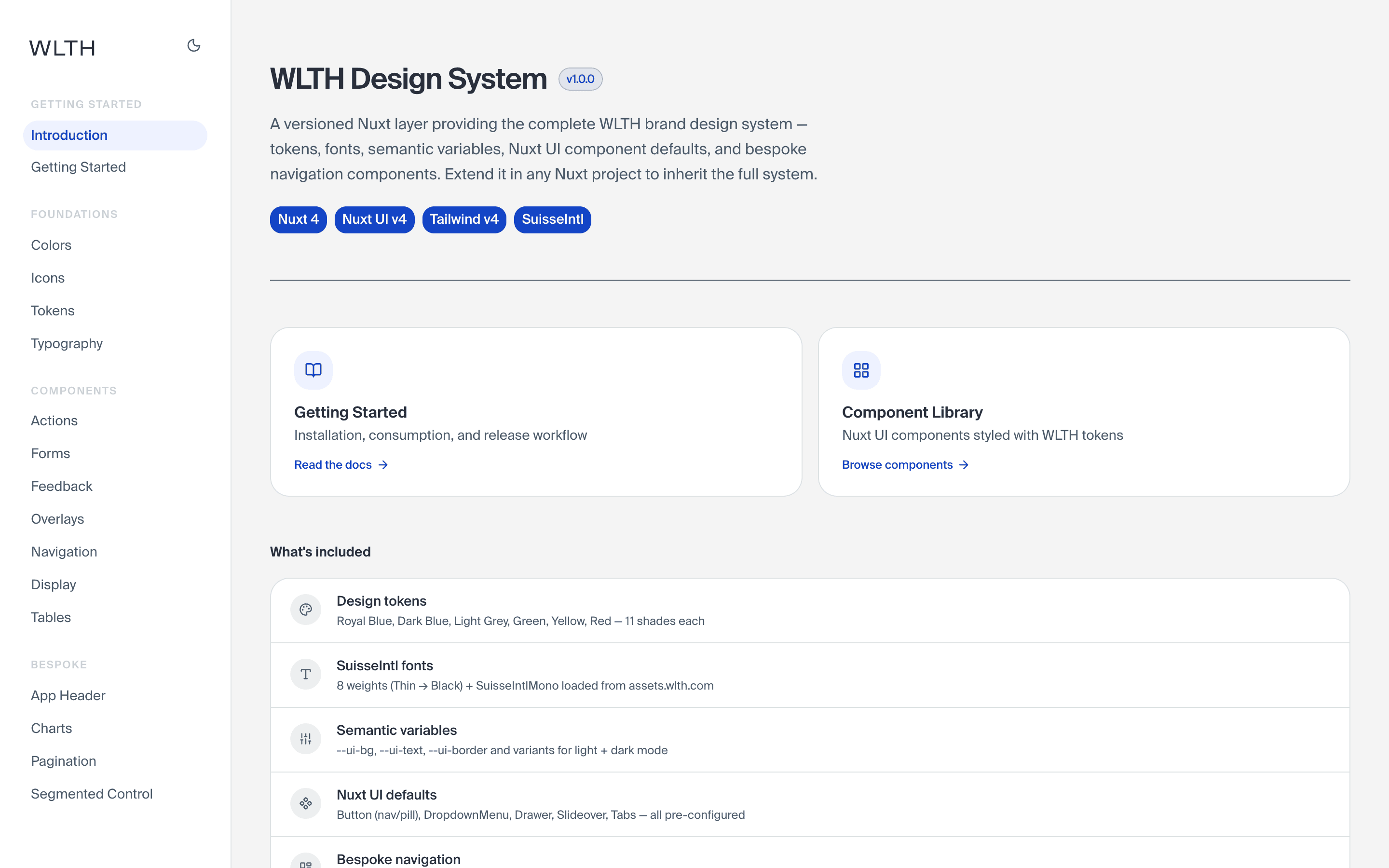Click the component icon beside Nuxt UI defaults

tap(306, 804)
